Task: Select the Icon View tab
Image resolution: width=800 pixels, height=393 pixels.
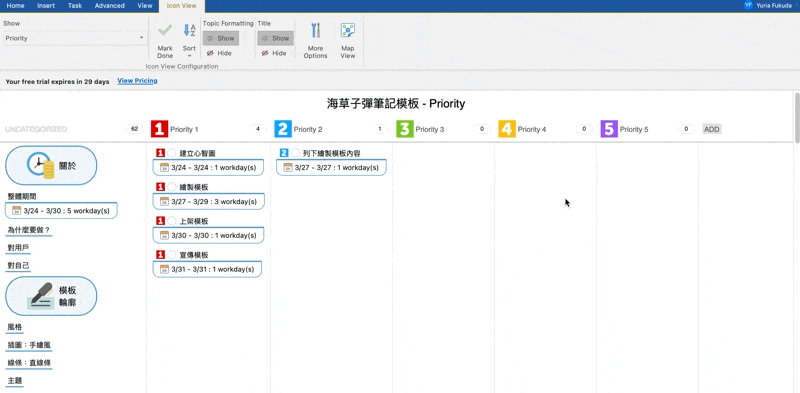Action: pyautogui.click(x=182, y=6)
